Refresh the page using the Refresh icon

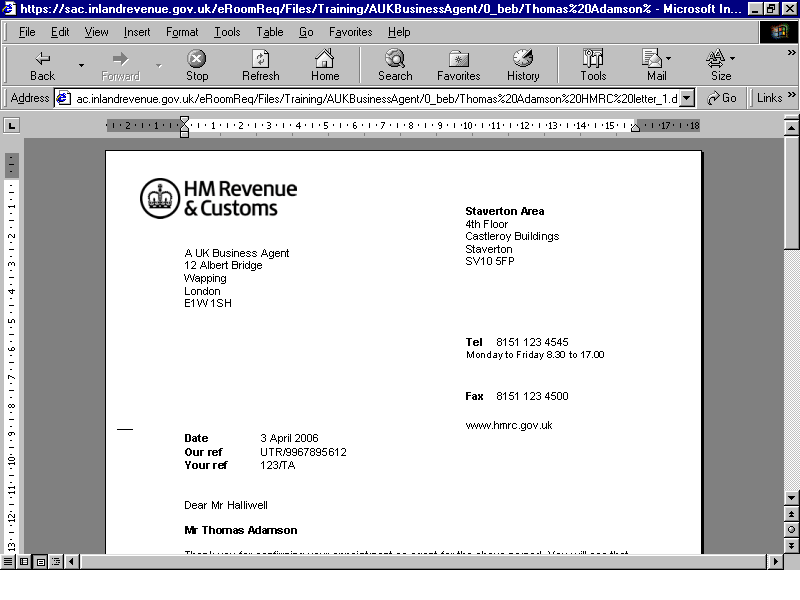pyautogui.click(x=260, y=59)
